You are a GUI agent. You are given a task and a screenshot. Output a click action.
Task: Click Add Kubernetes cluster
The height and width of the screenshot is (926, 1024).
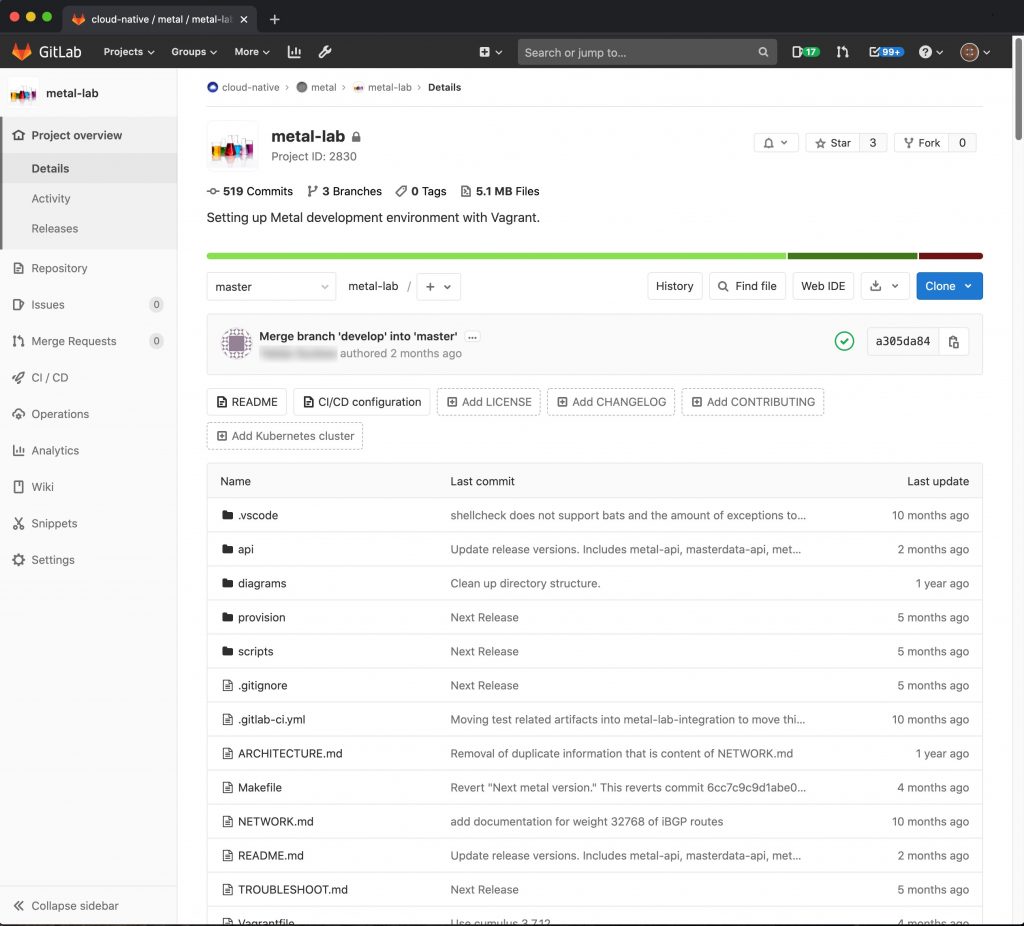tap(285, 436)
